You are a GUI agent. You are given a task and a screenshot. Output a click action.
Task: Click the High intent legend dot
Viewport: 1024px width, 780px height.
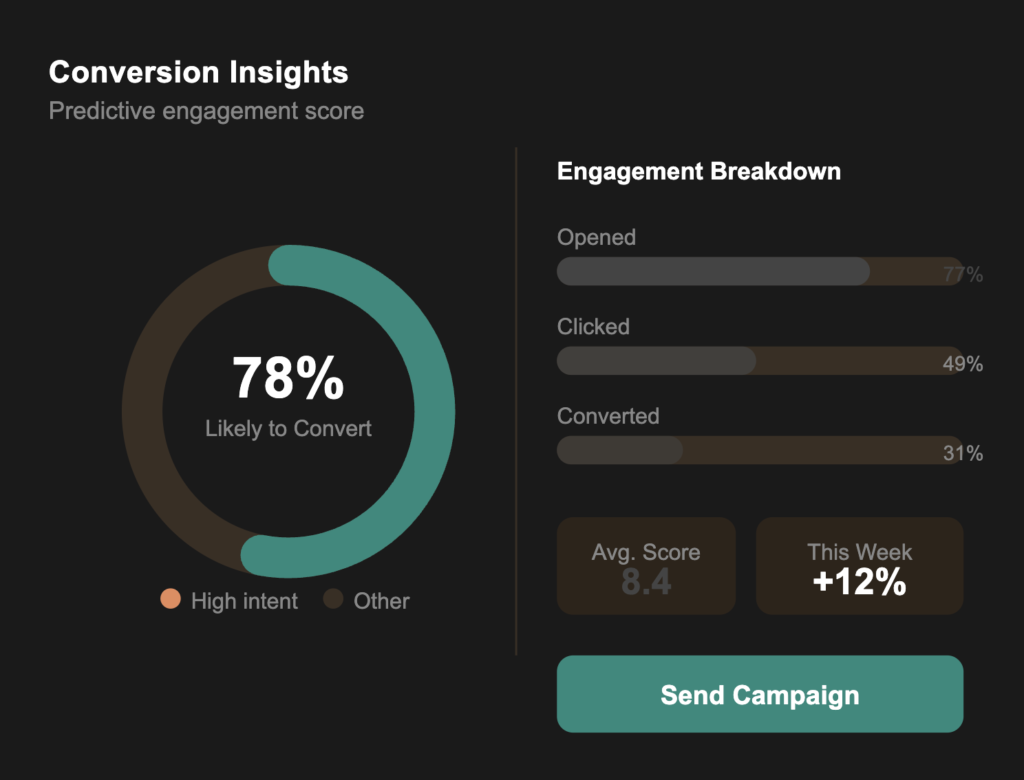coord(170,600)
